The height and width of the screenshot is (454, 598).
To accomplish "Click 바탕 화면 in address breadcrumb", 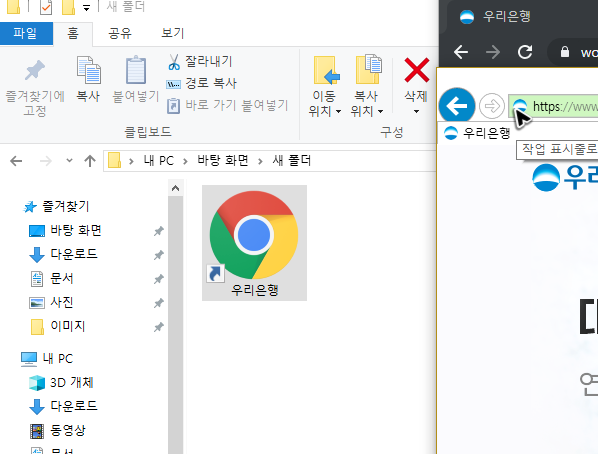I will [x=223, y=161].
